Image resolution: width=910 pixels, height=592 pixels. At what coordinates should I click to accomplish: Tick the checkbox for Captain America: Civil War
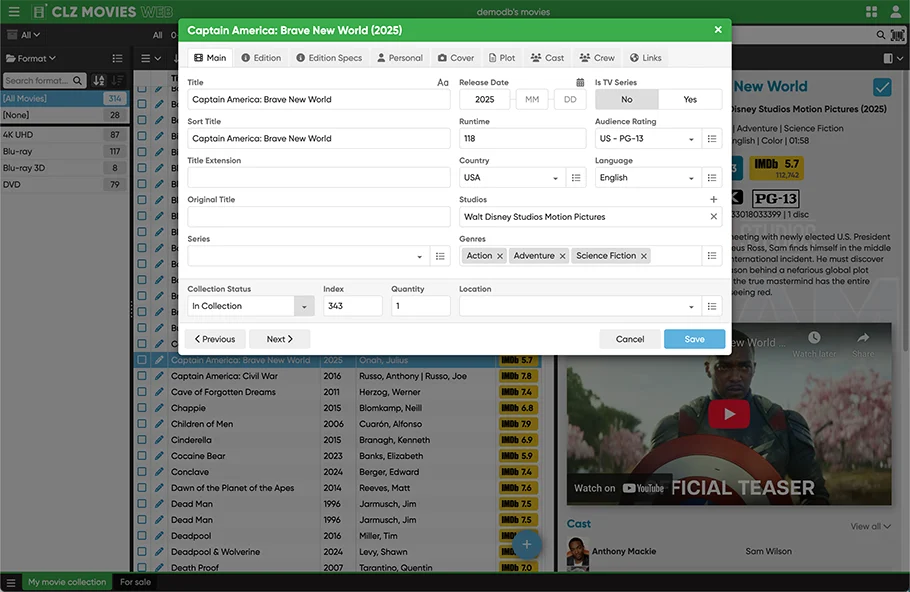pos(142,376)
